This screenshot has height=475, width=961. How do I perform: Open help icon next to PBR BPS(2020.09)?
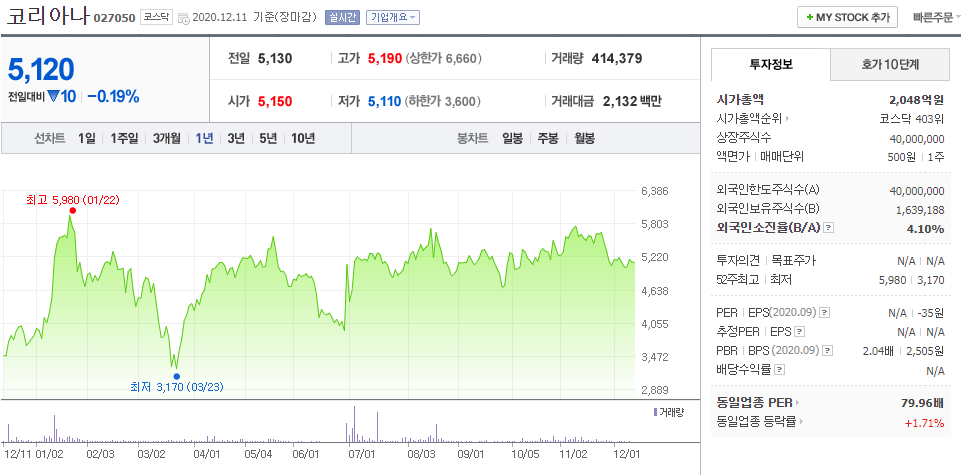(x=828, y=351)
